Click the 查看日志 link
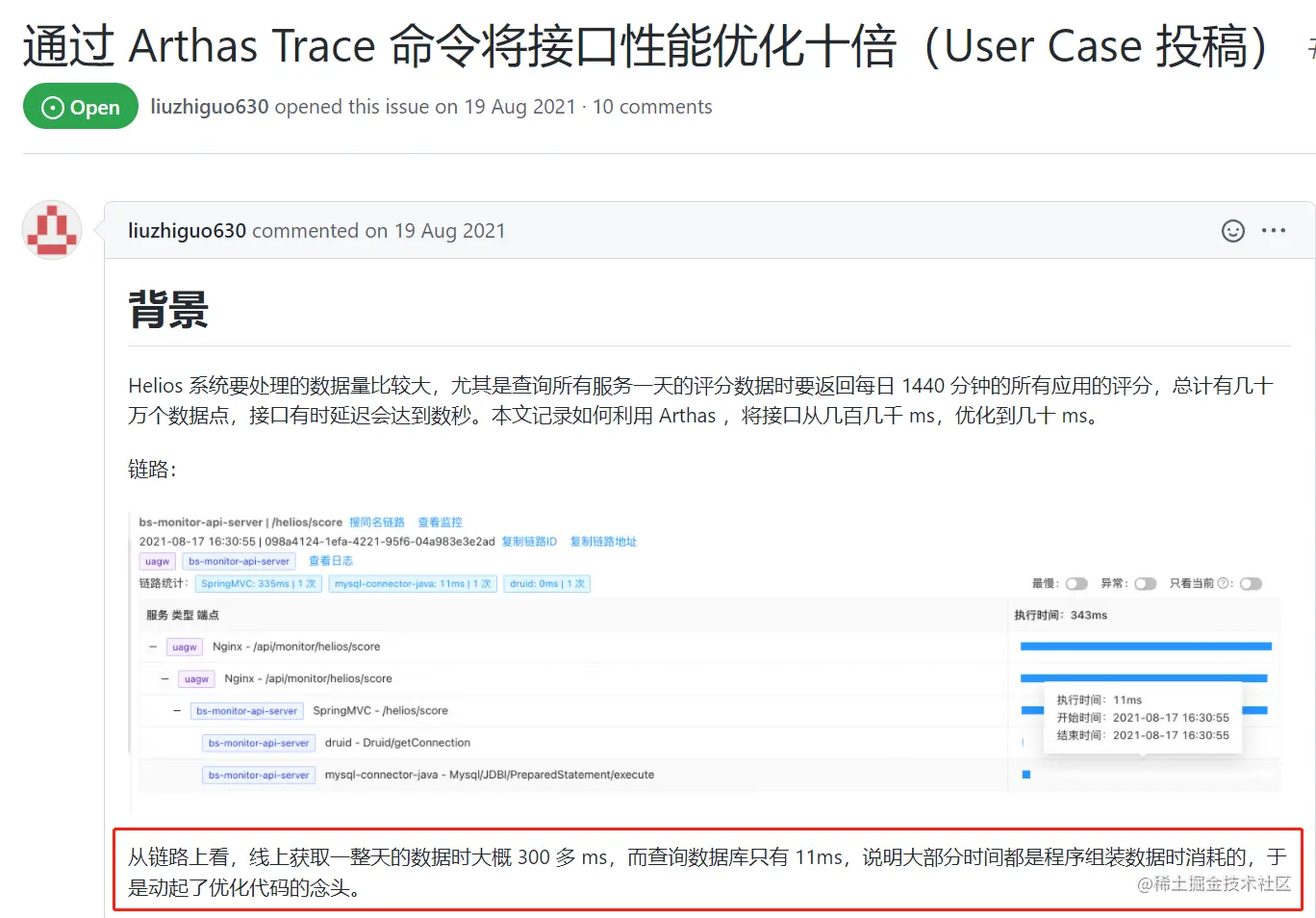This screenshot has width=1316, height=918. 331,561
